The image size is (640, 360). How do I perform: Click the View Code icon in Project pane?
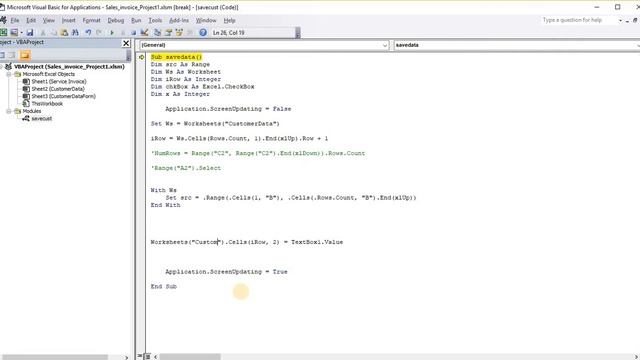2,56
